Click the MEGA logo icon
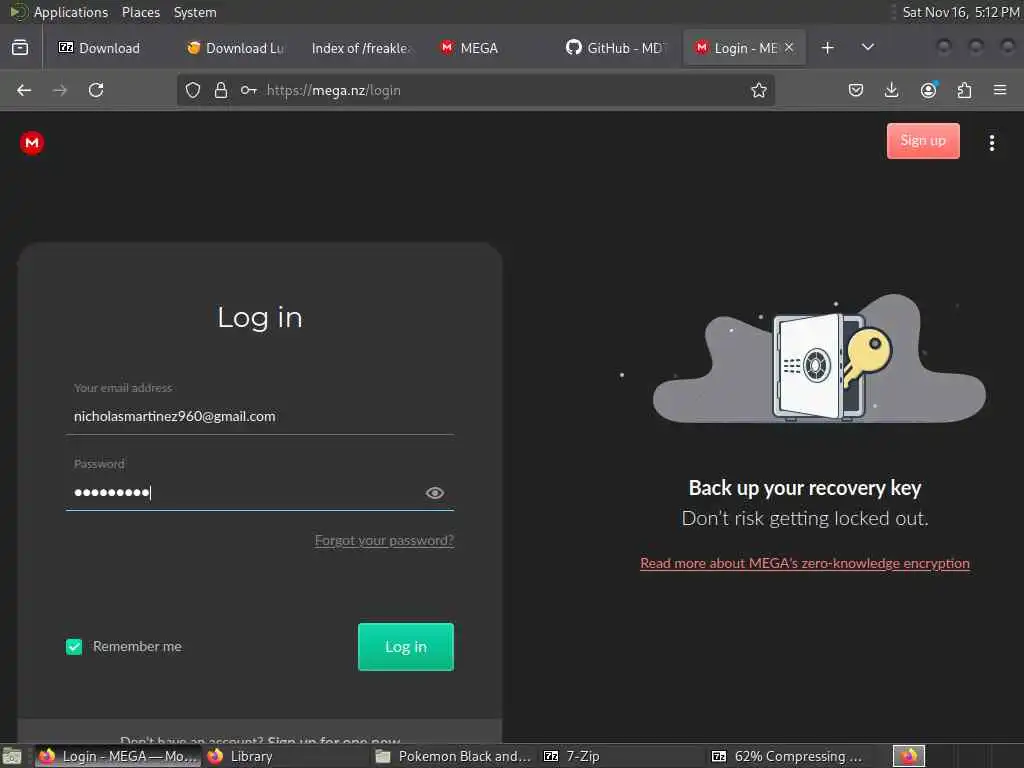Viewport: 1024px width, 768px height. pyautogui.click(x=31, y=142)
